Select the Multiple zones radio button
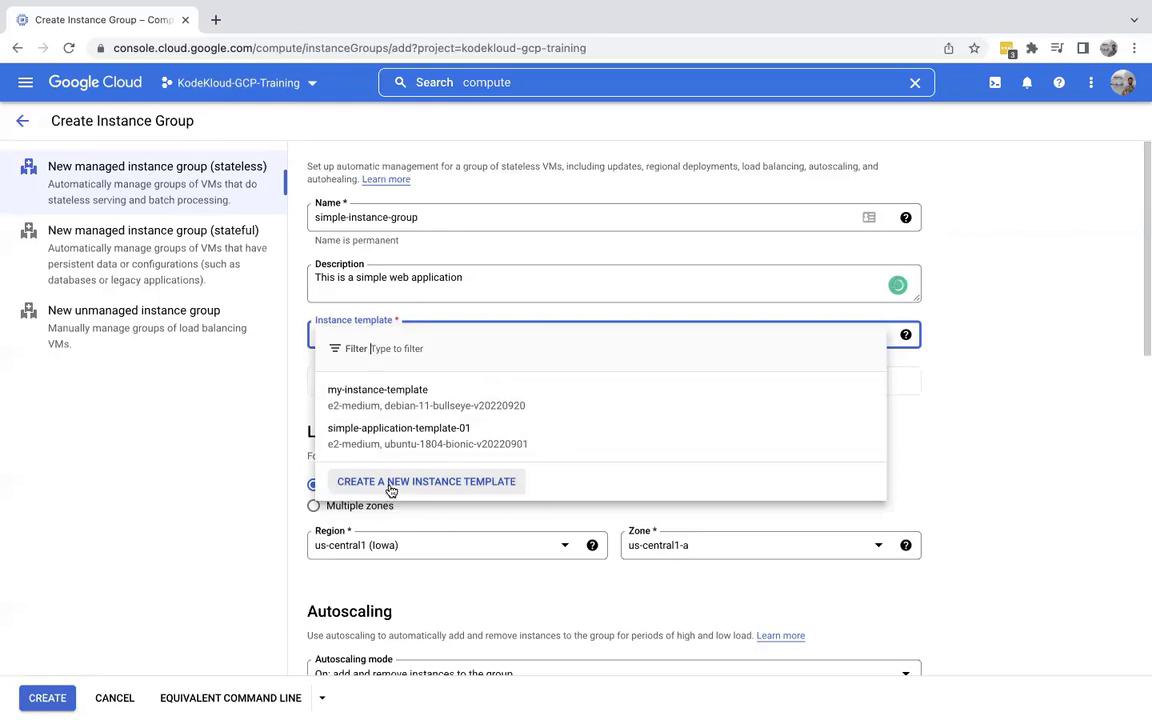The height and width of the screenshot is (720, 1152). [x=314, y=506]
